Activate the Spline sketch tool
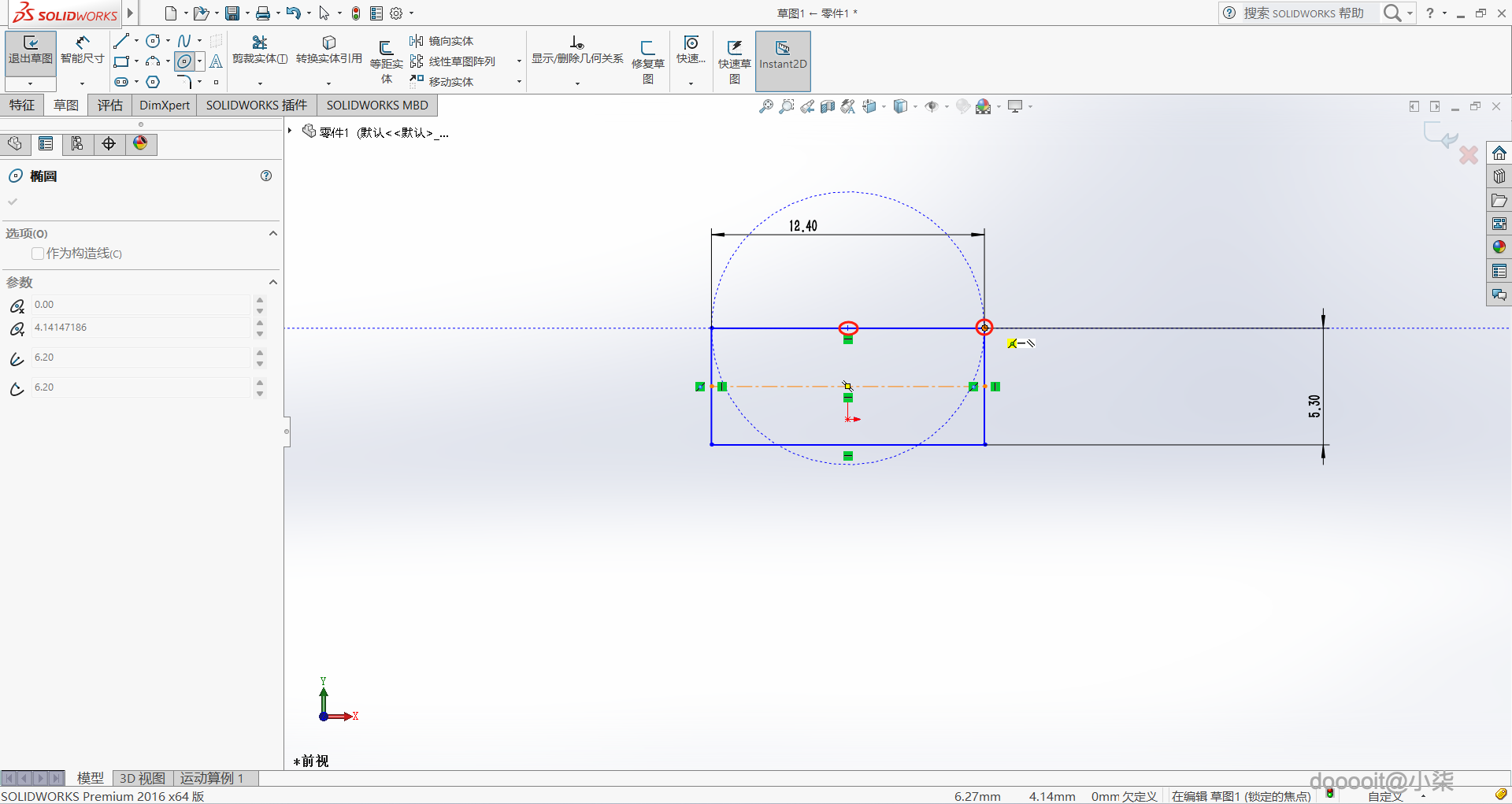Screen dimensions: 1512x804 tap(183, 41)
